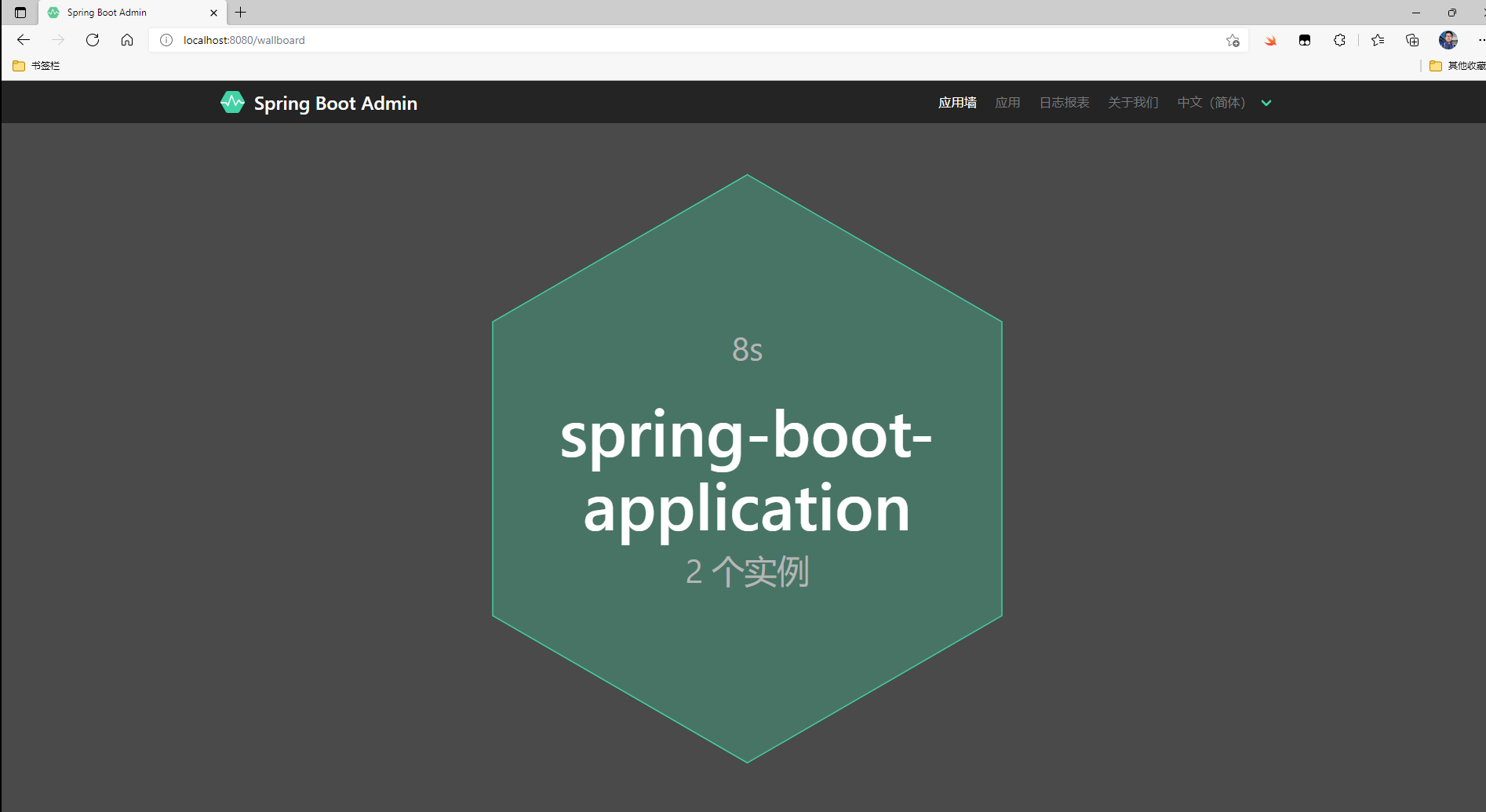Open the 书签栏 bookmarks folder
Viewport: 1486px width, 812px height.
pos(36,66)
